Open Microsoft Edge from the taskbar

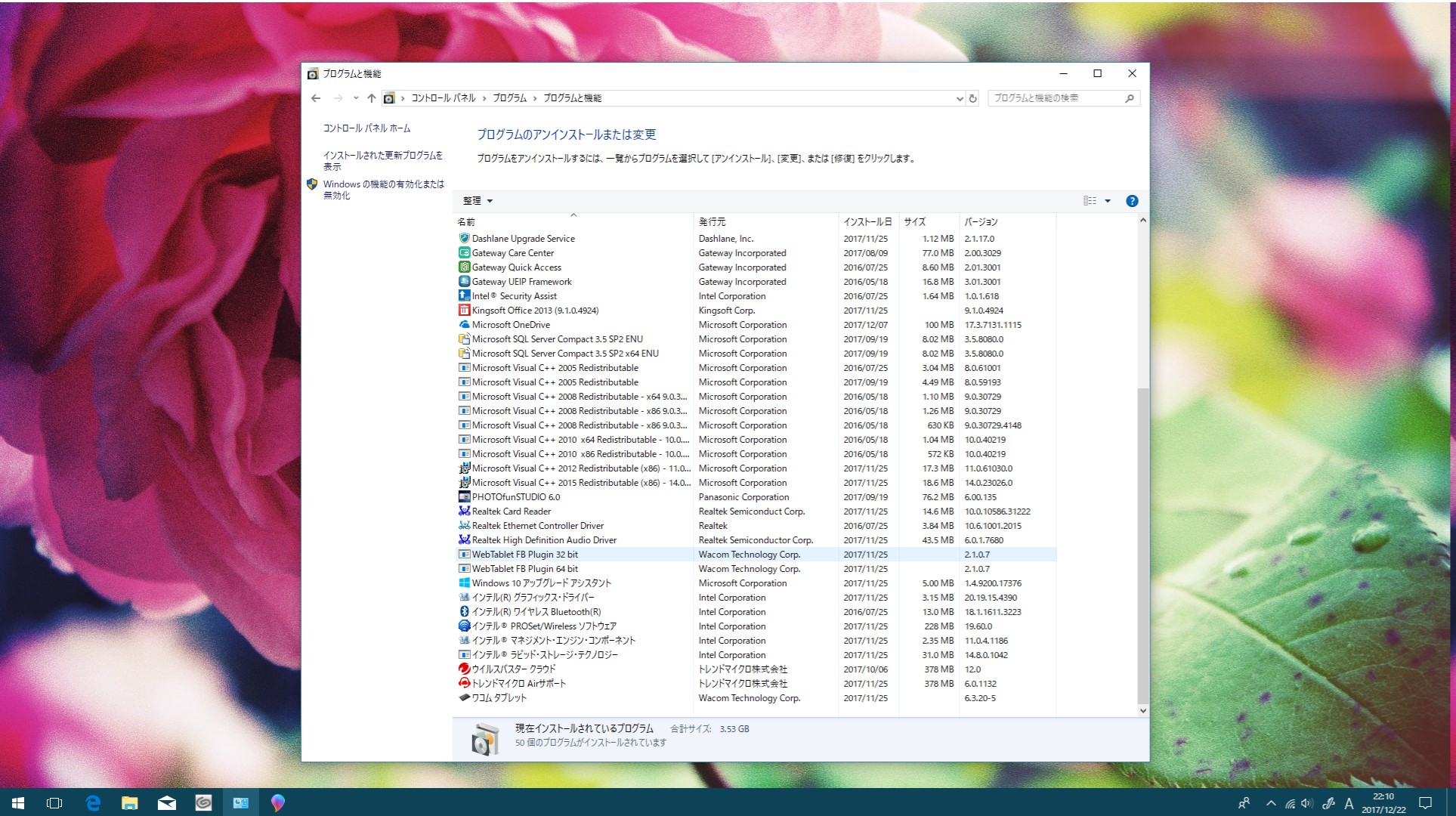tap(93, 803)
